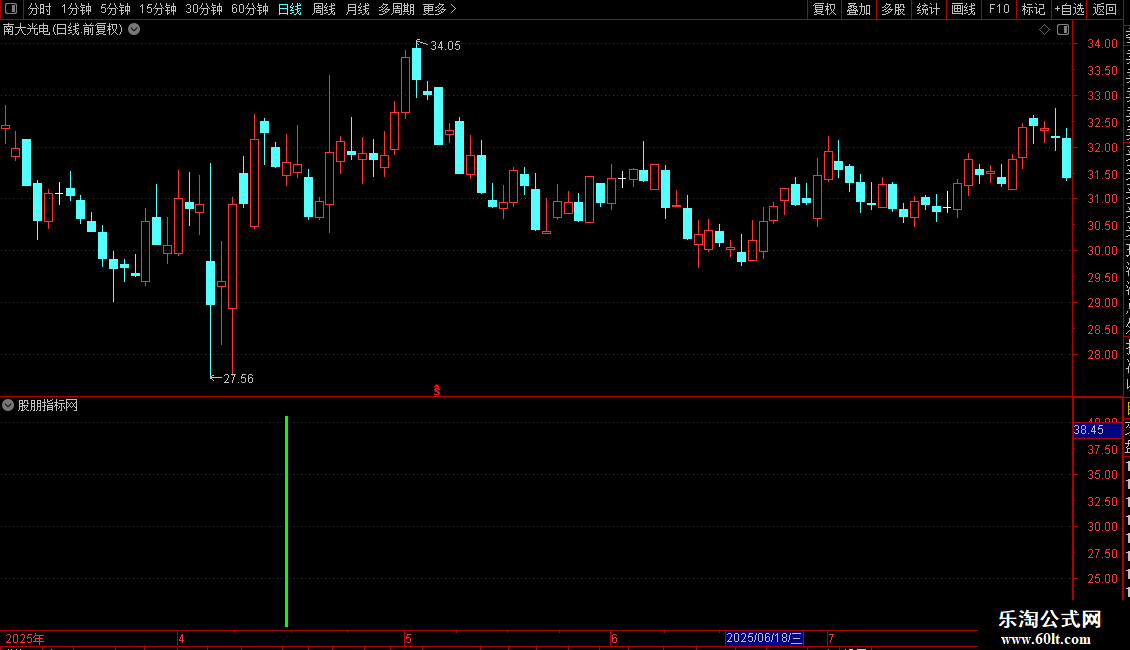This screenshot has width=1130, height=650.
Task: Click the 34.00 price axis label
Action: point(1103,44)
